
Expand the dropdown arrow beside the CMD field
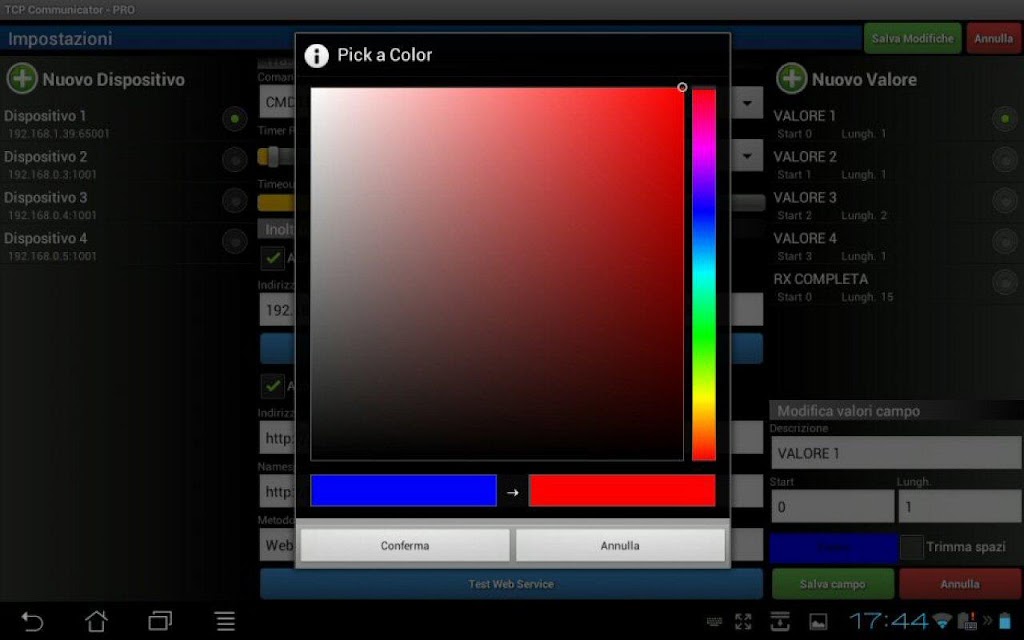[747, 103]
